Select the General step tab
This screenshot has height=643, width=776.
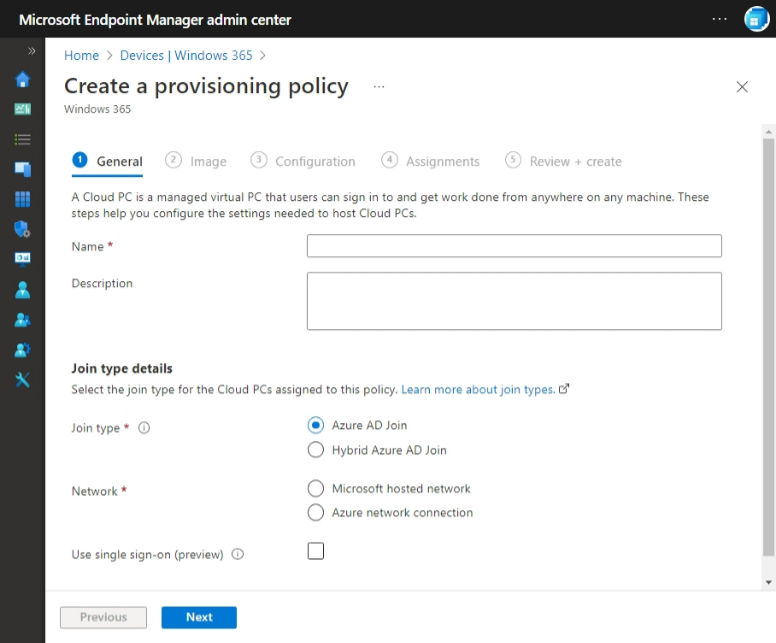107,161
